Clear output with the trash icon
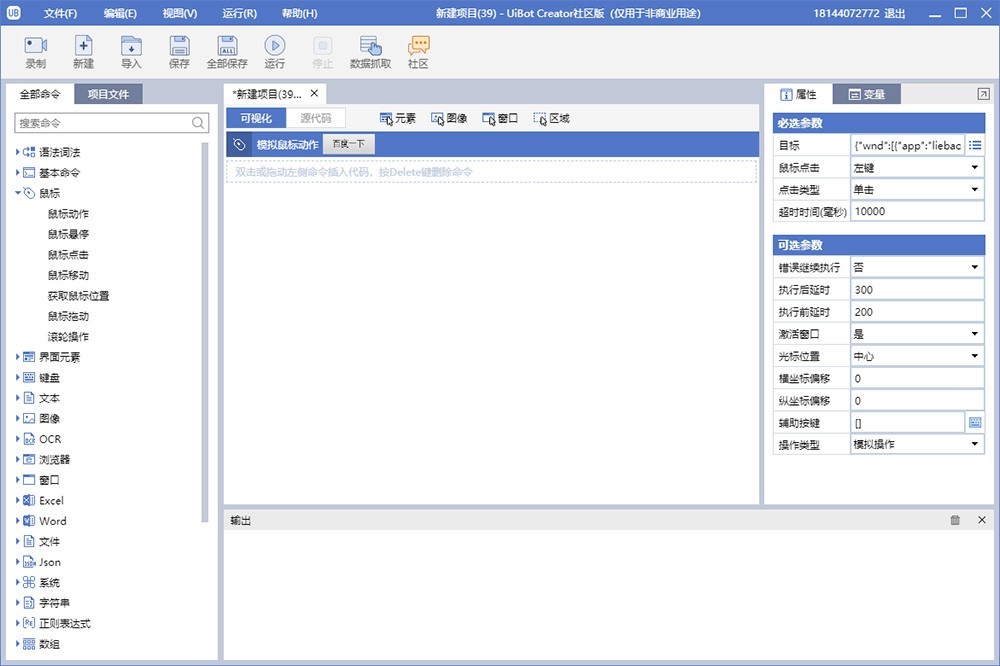 click(x=955, y=520)
